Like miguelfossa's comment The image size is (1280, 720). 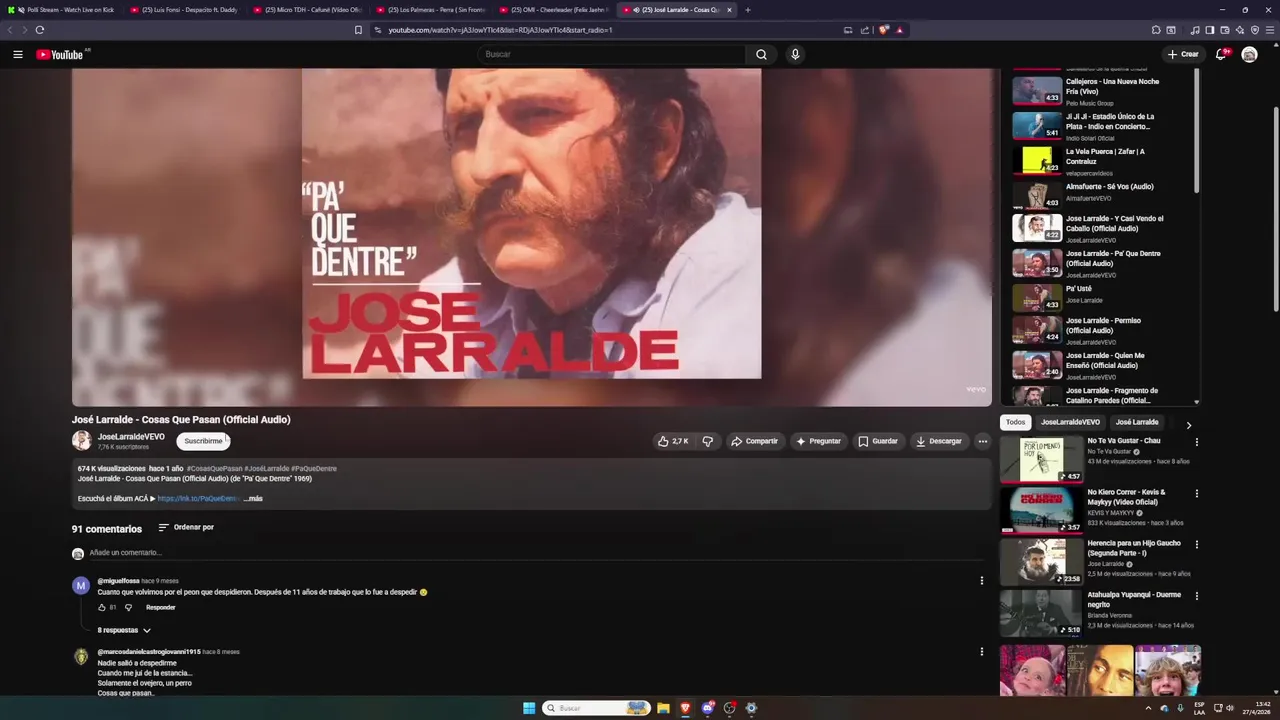coord(102,607)
